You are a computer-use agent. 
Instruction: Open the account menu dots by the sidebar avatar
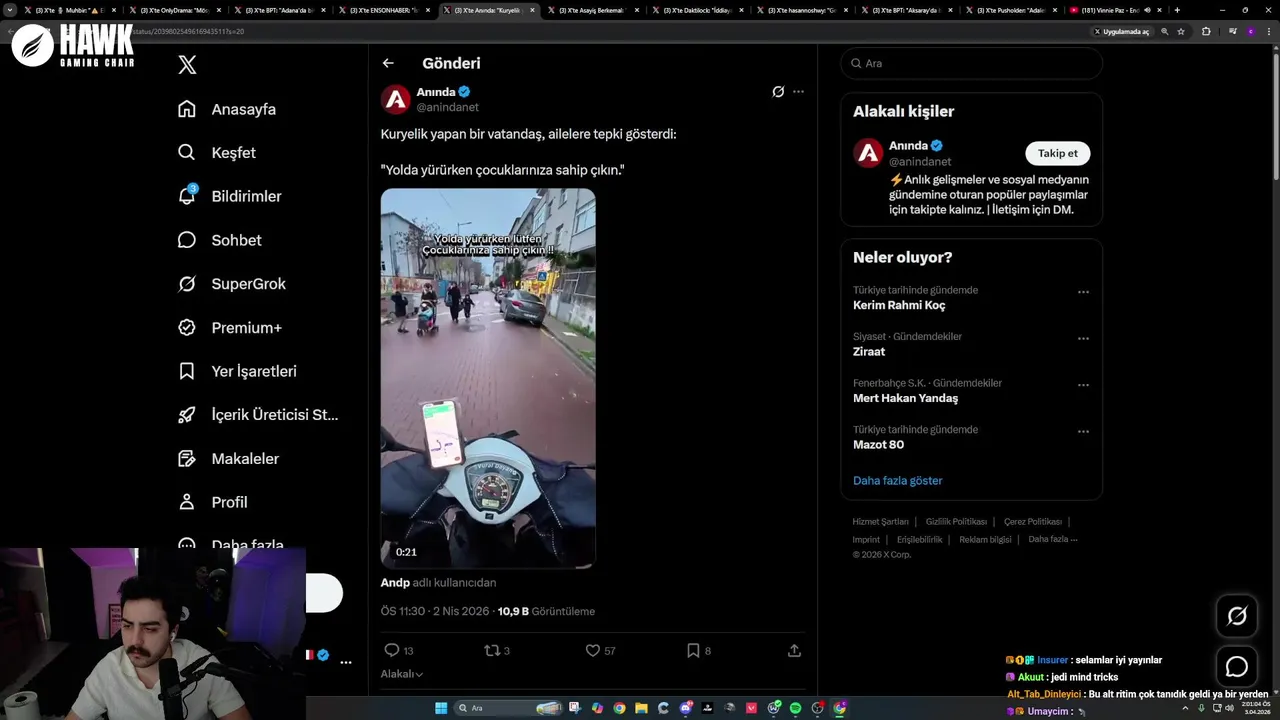(x=346, y=662)
